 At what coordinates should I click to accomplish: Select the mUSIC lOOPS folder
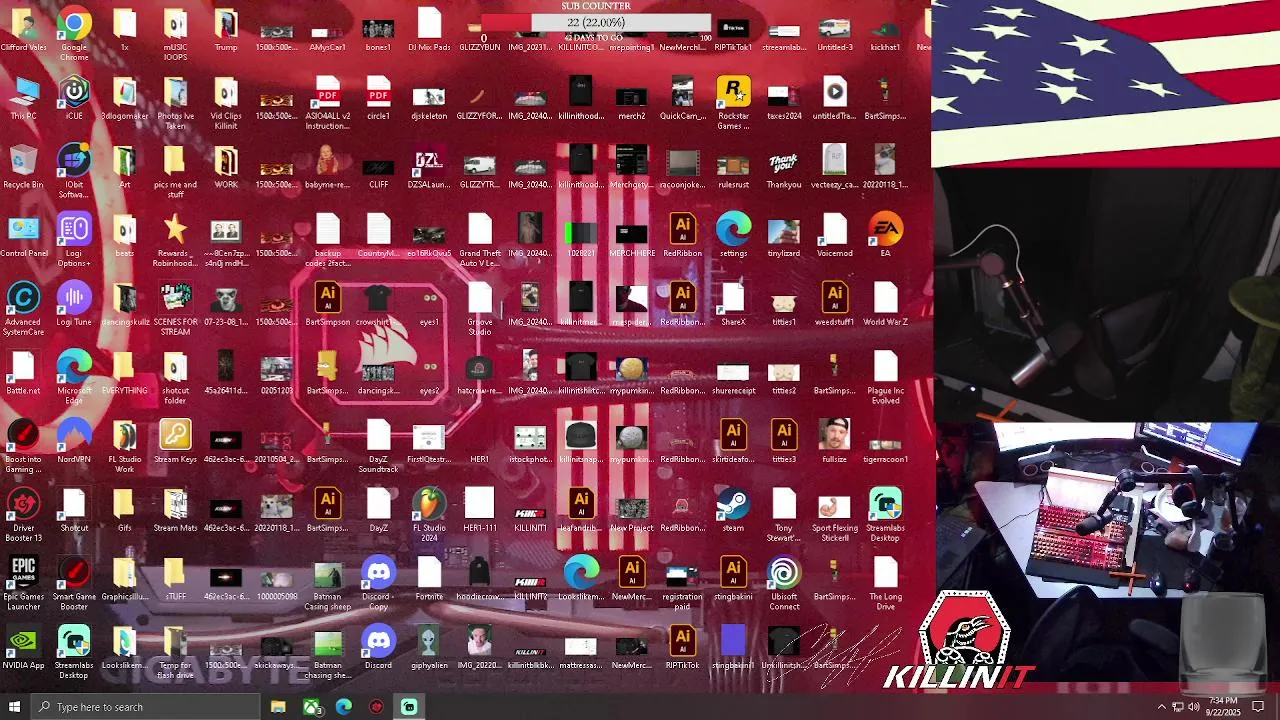tap(175, 33)
